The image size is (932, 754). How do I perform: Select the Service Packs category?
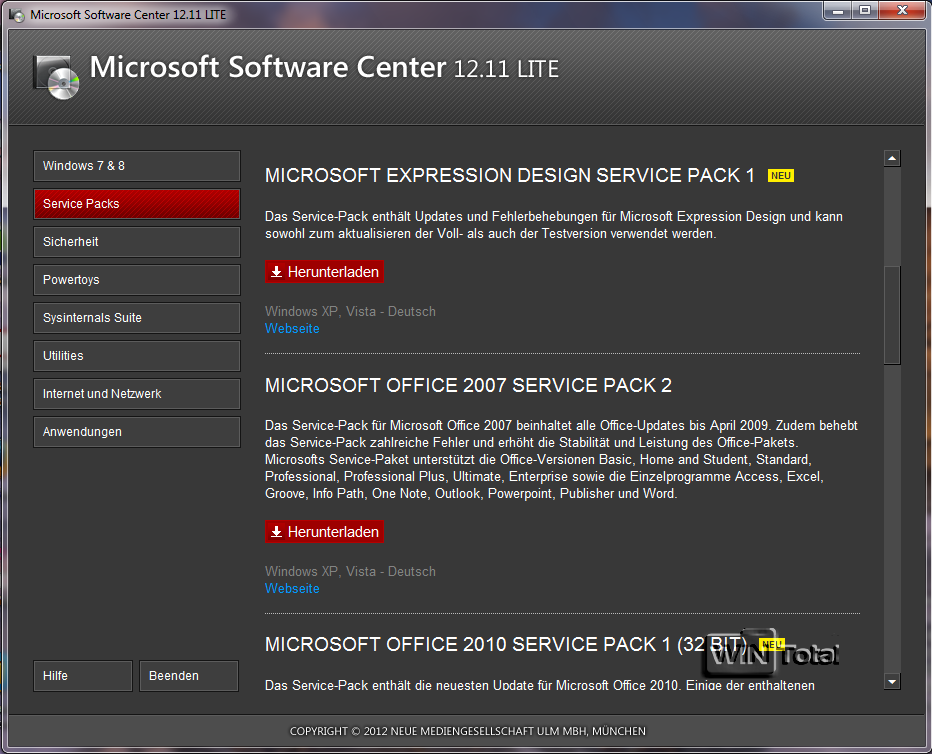[x=137, y=204]
